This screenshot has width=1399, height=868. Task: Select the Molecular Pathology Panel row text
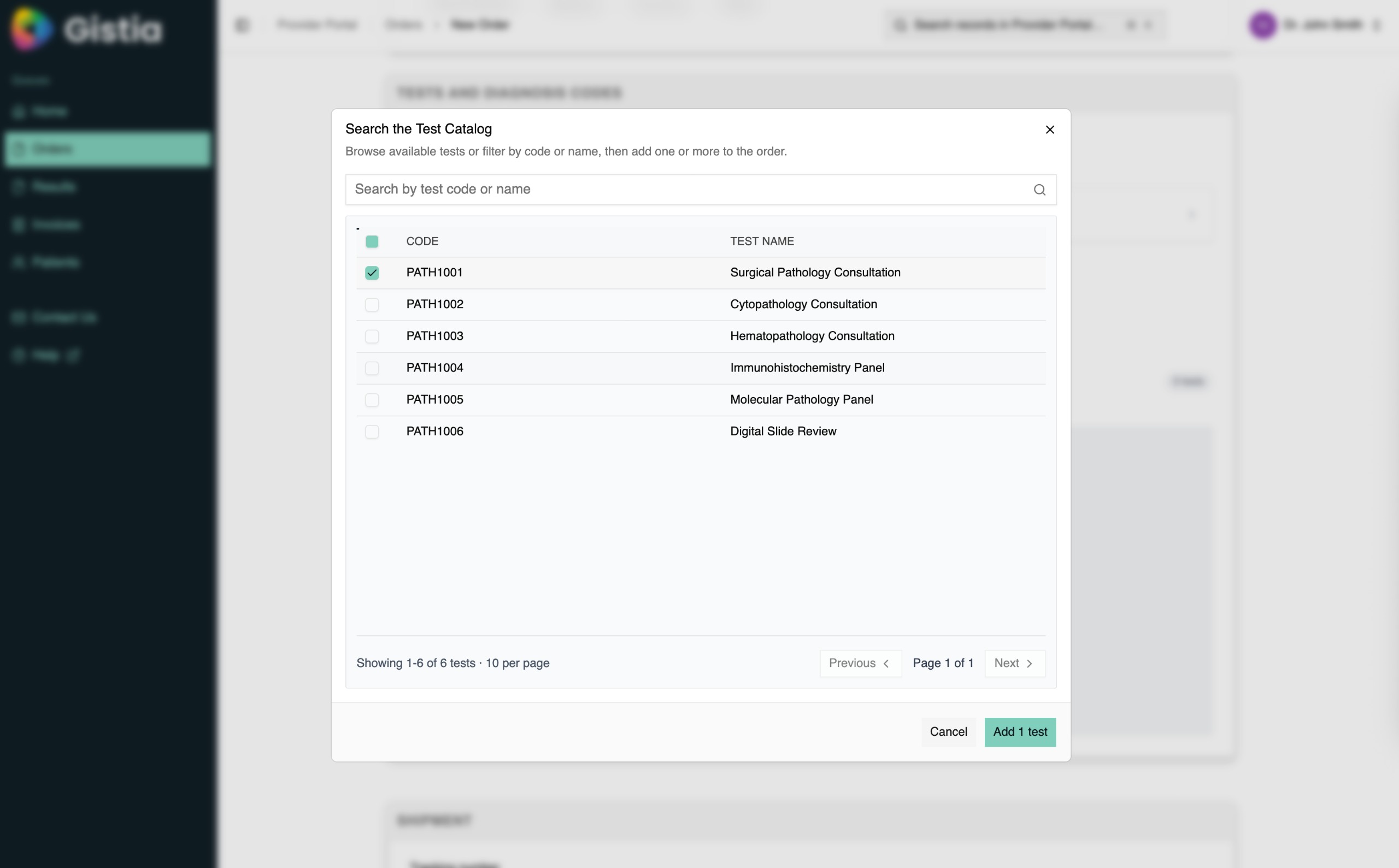point(801,399)
